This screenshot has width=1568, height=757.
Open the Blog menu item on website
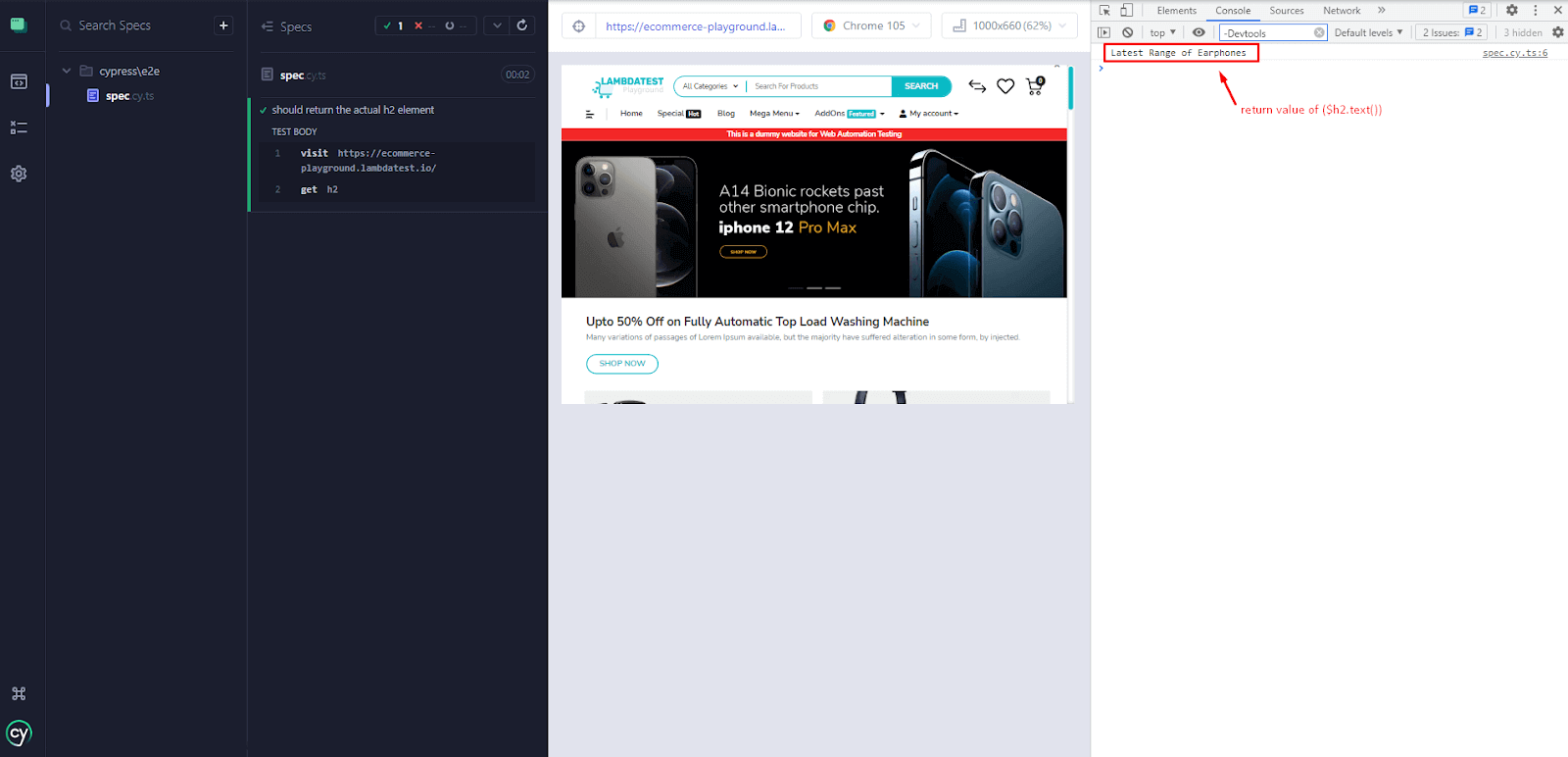coord(726,114)
